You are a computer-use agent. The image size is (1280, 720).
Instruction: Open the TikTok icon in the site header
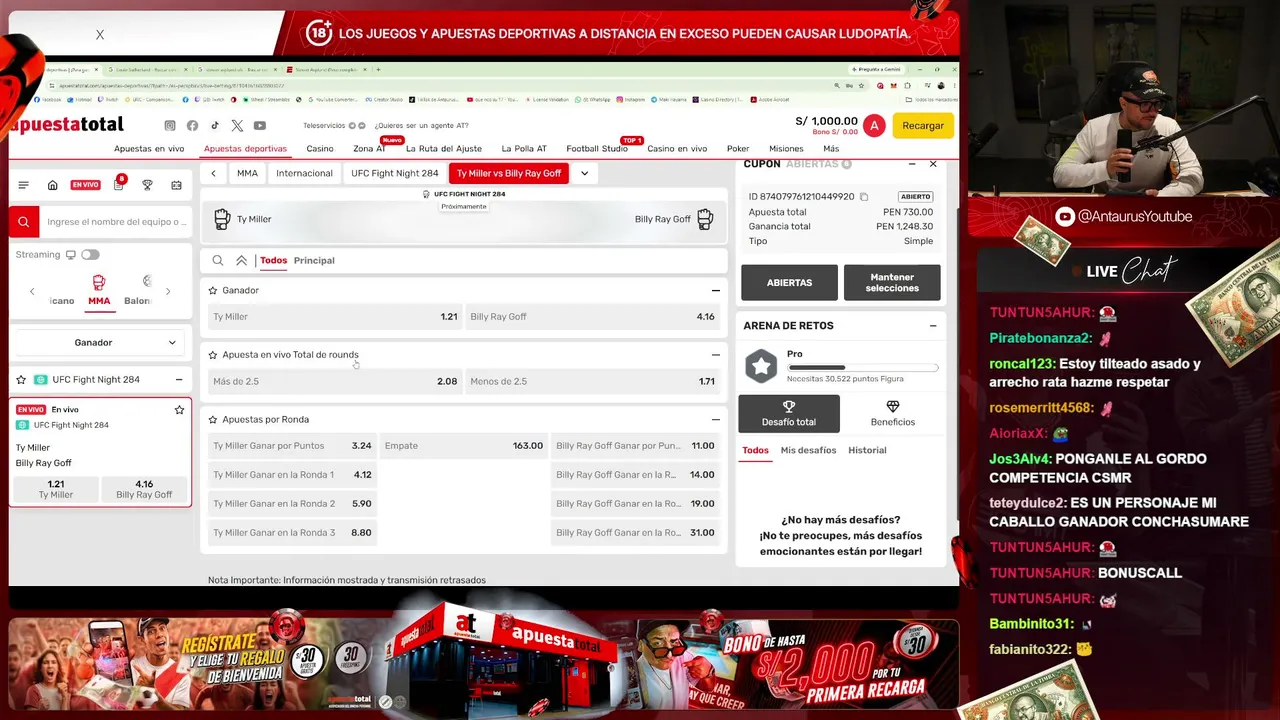[214, 126]
